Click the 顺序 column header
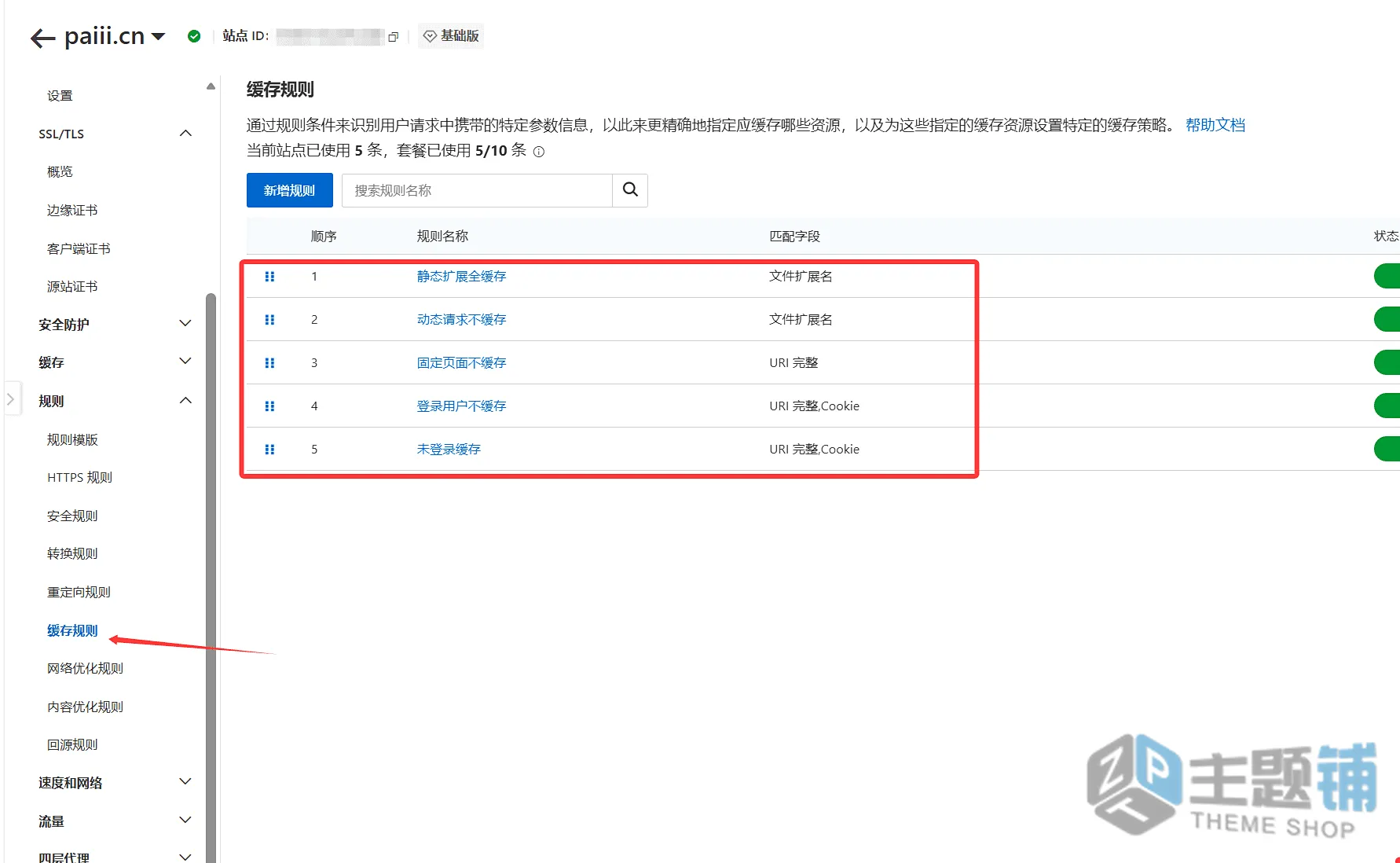This screenshot has width=1400, height=863. tap(324, 237)
